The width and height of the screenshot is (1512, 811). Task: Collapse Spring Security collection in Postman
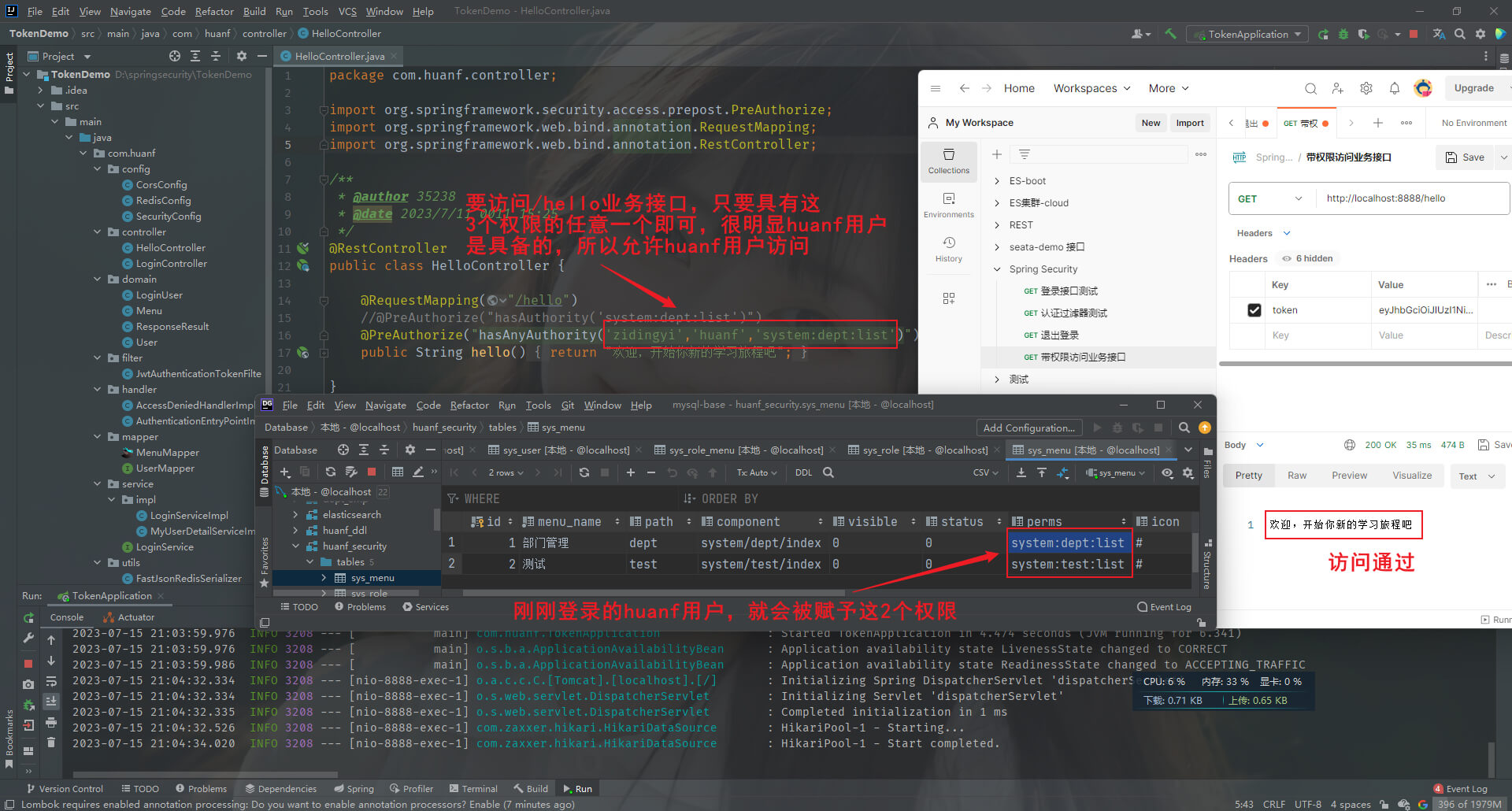click(996, 269)
